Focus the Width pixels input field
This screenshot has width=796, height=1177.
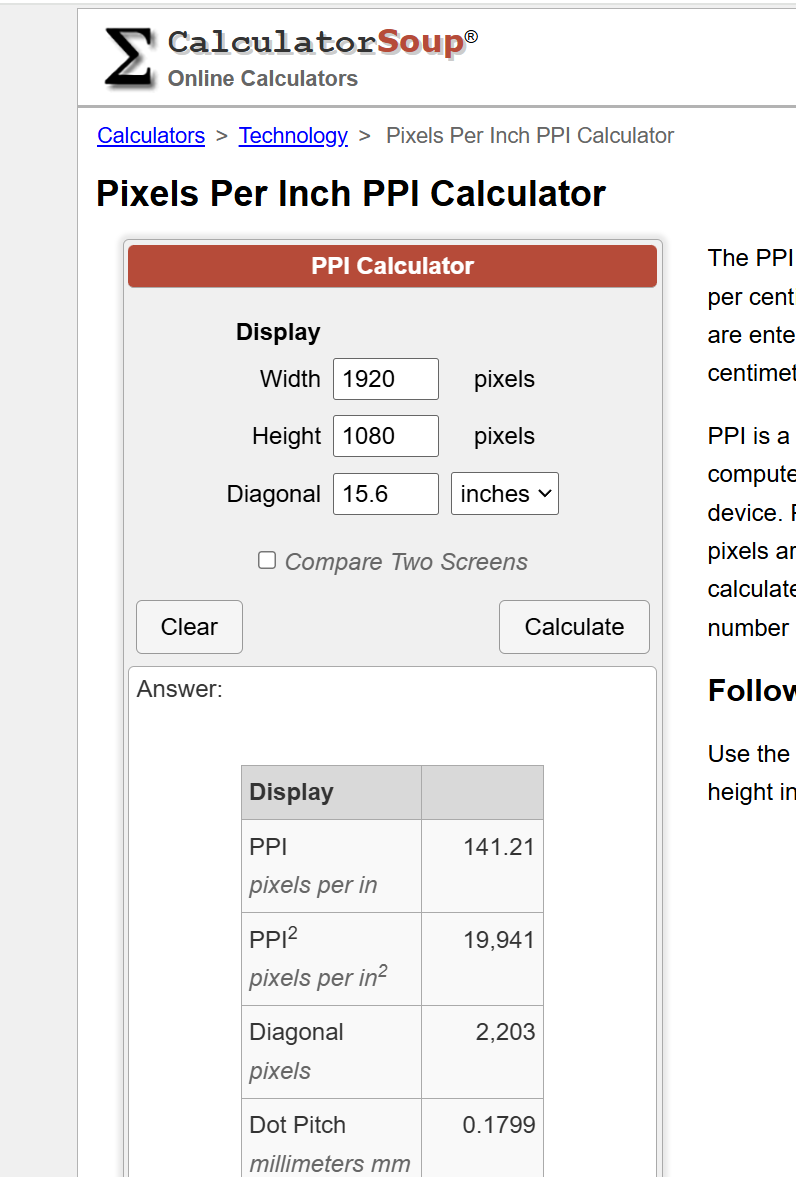(386, 378)
